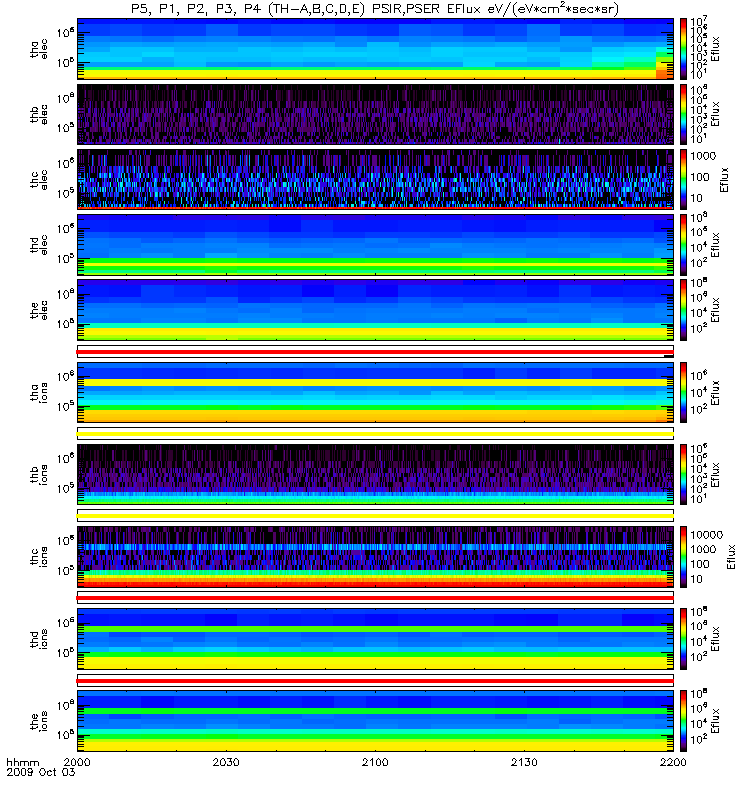The width and height of the screenshot is (750, 800).
Task: Pick the color bar next to the elec panel
Action: coord(683,310)
